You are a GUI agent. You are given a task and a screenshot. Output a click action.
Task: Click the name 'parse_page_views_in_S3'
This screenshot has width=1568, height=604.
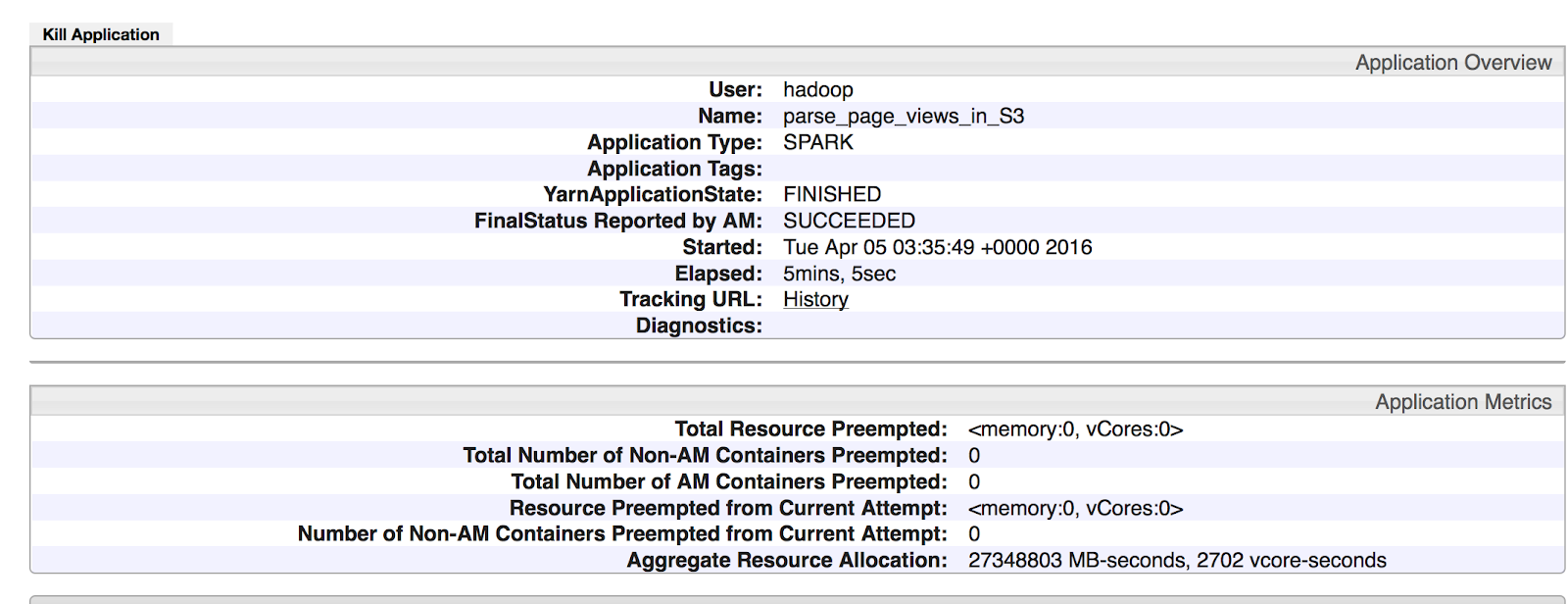coord(904,116)
